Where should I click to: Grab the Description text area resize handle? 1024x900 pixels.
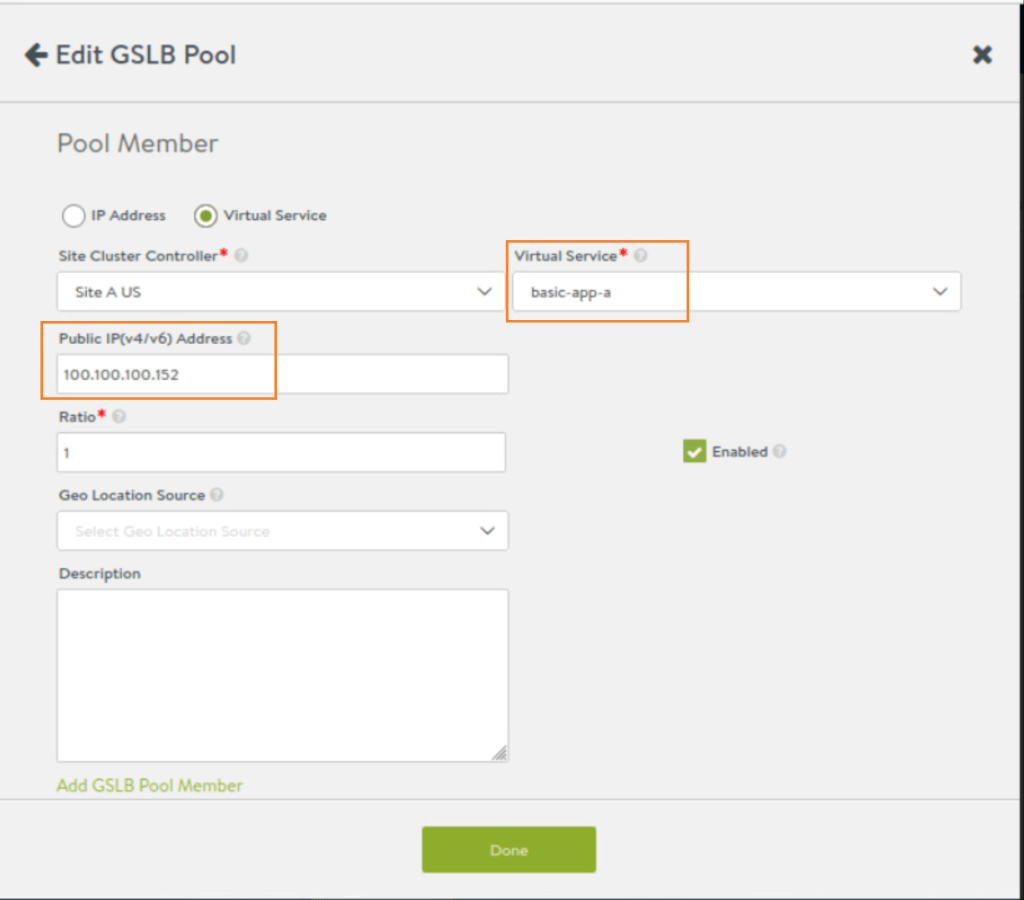point(499,753)
